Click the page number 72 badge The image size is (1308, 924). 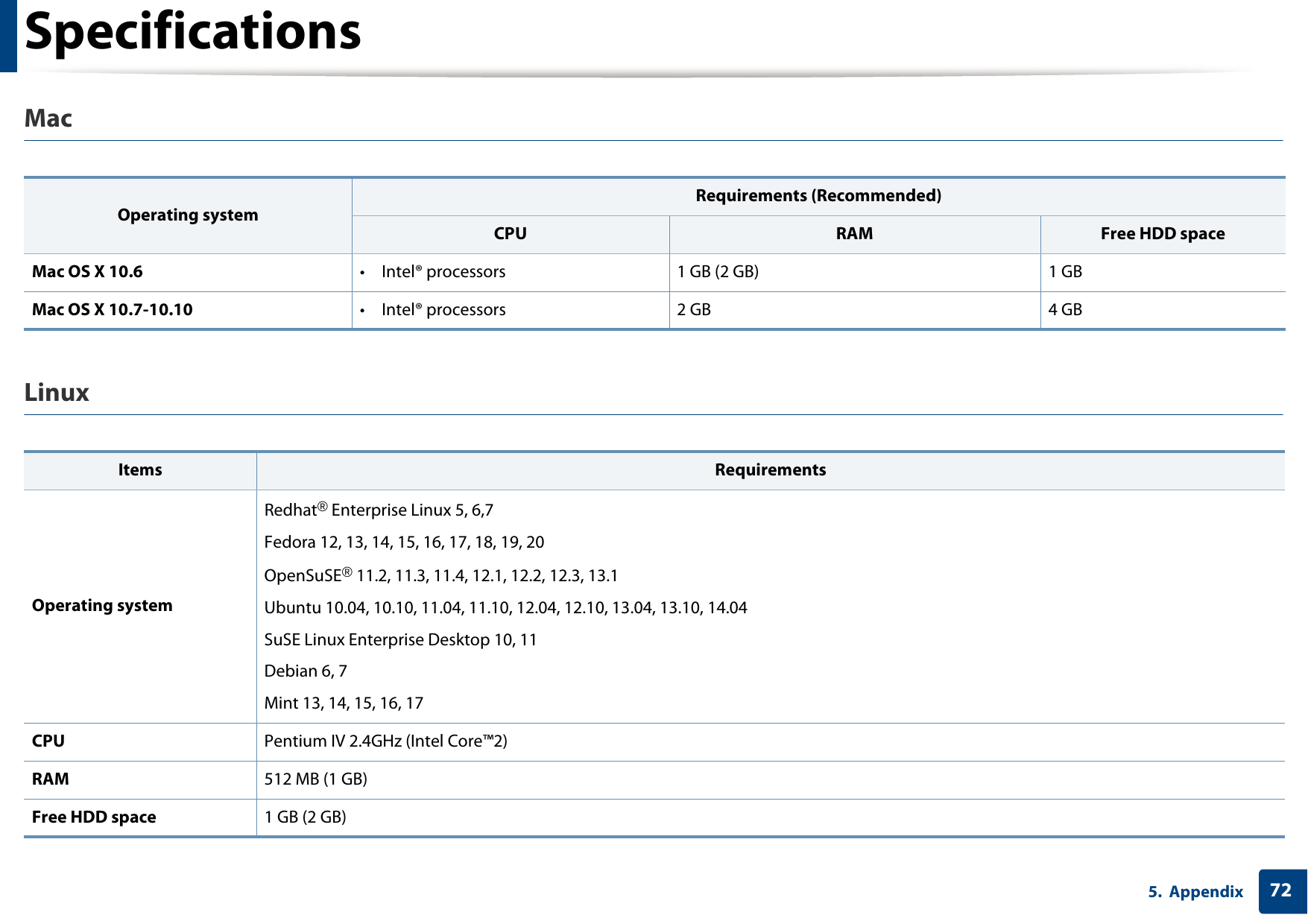coord(1279,891)
